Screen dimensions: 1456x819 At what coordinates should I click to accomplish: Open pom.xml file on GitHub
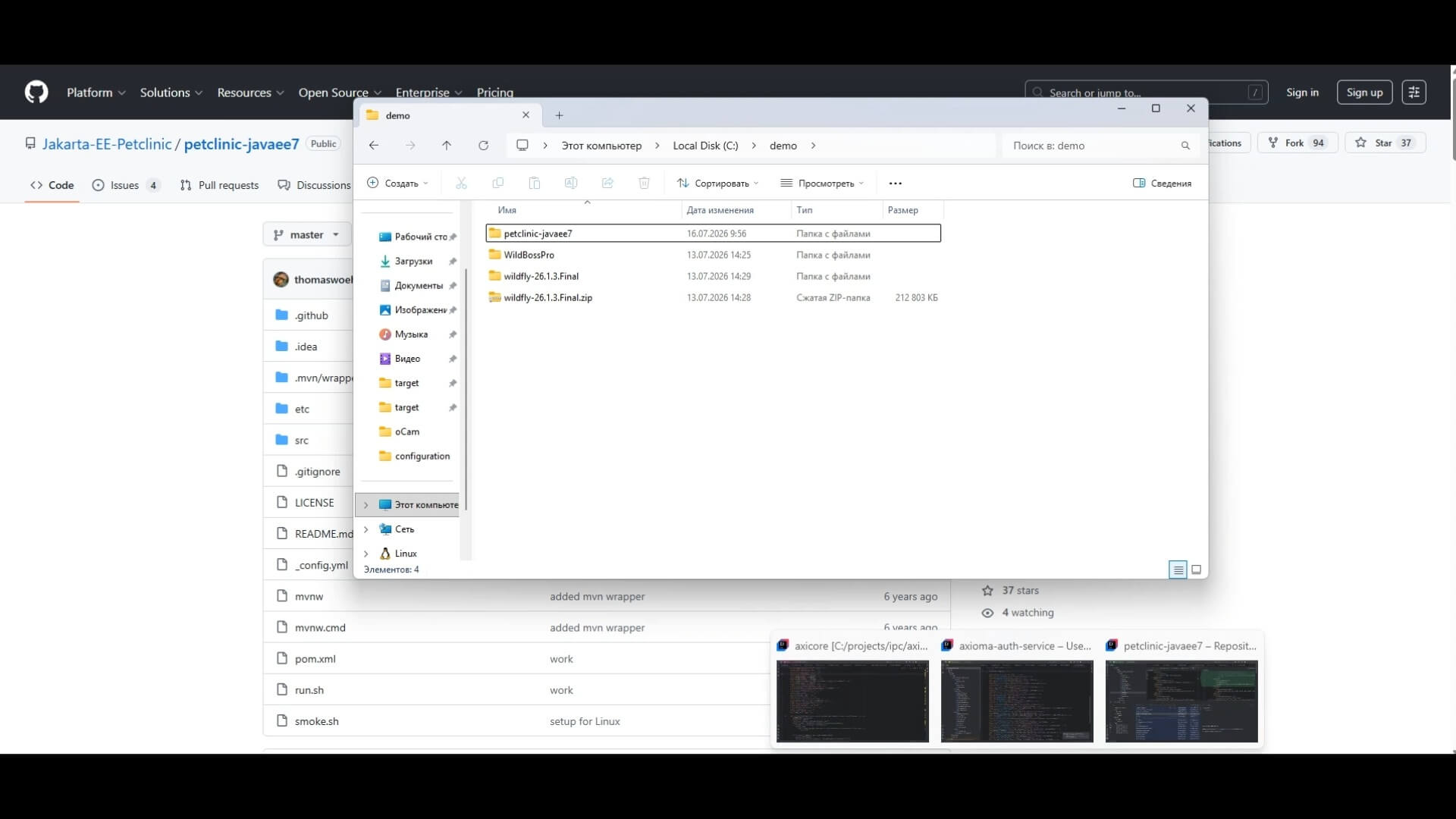[x=315, y=659]
